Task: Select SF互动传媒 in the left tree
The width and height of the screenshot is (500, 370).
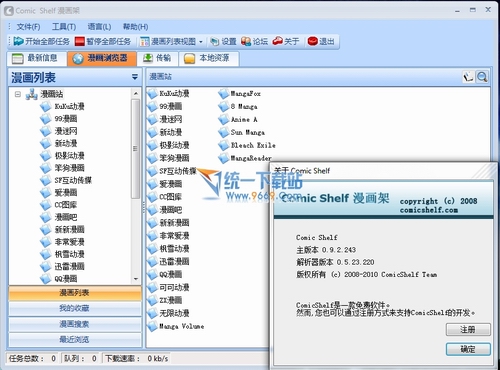Action: (73, 180)
